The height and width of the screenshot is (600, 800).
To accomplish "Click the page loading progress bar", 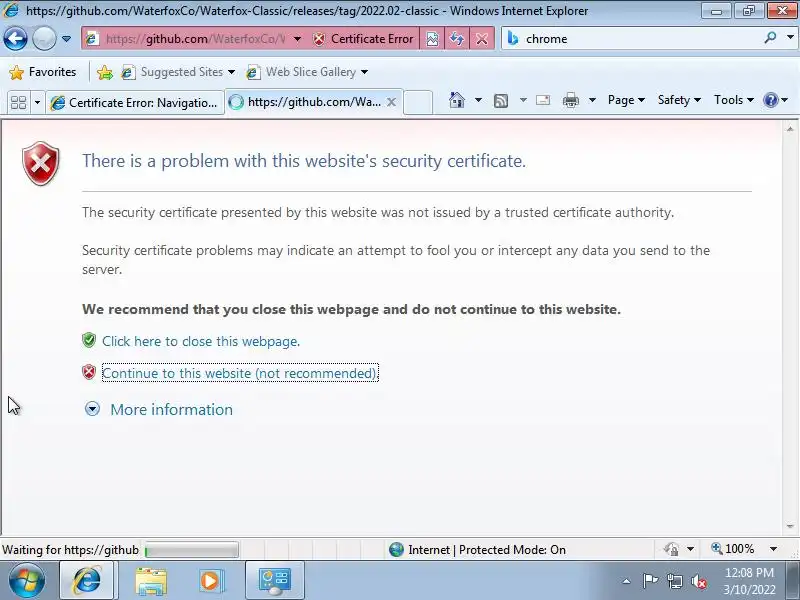I will 191,550.
